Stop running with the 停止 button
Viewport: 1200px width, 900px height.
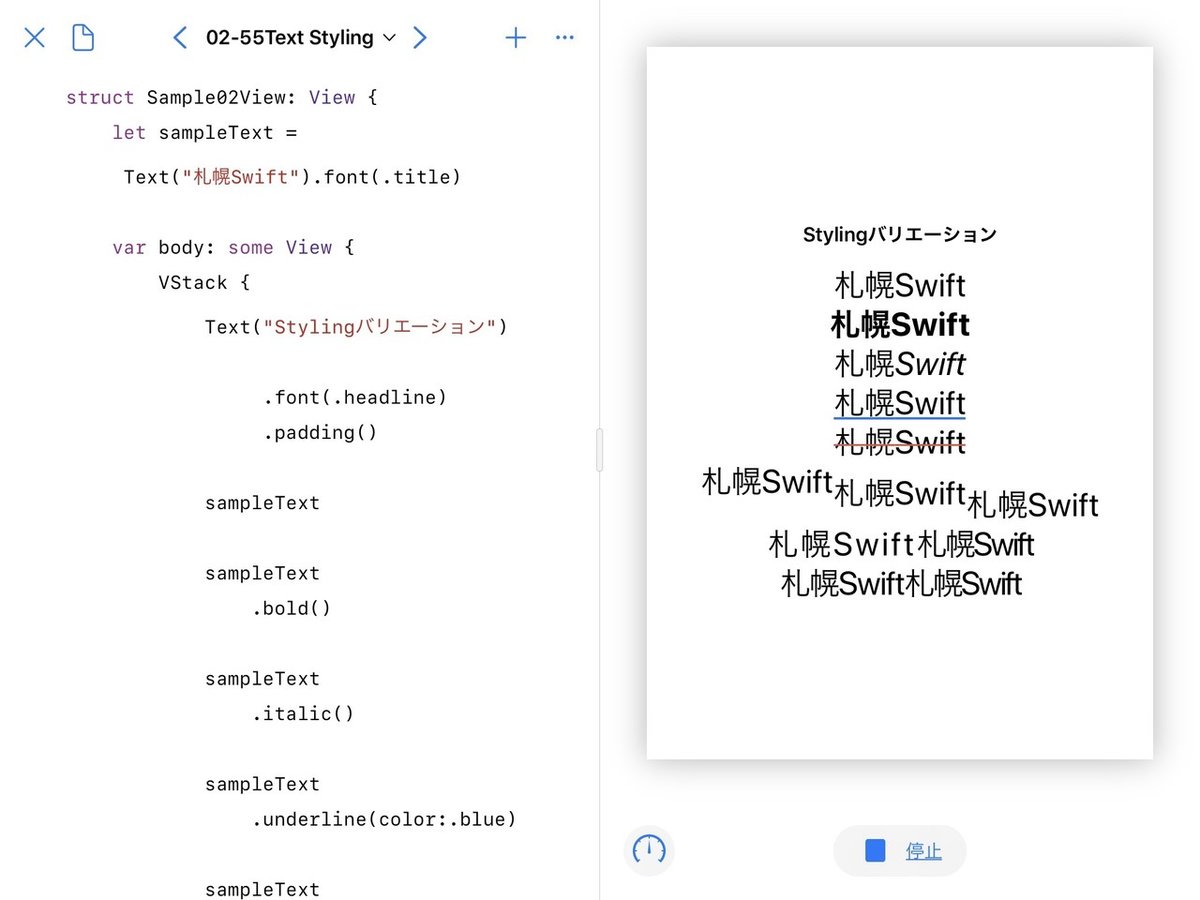900,851
